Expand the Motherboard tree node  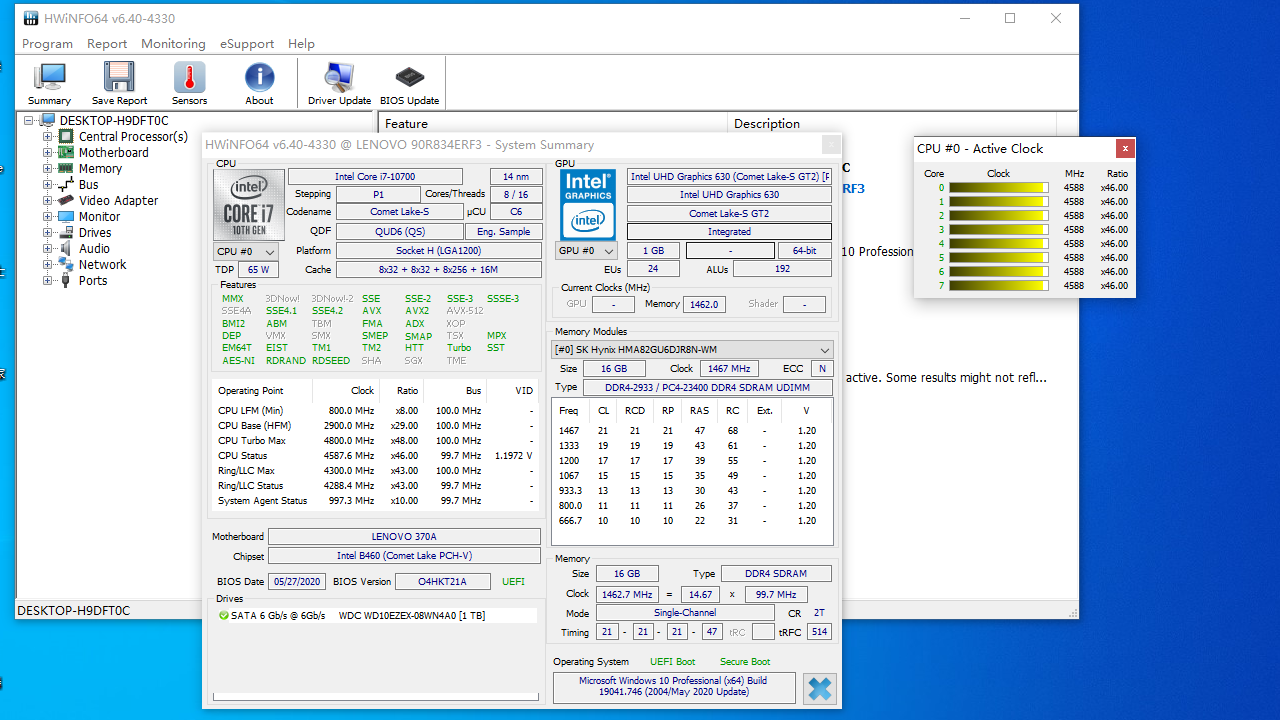[47, 153]
